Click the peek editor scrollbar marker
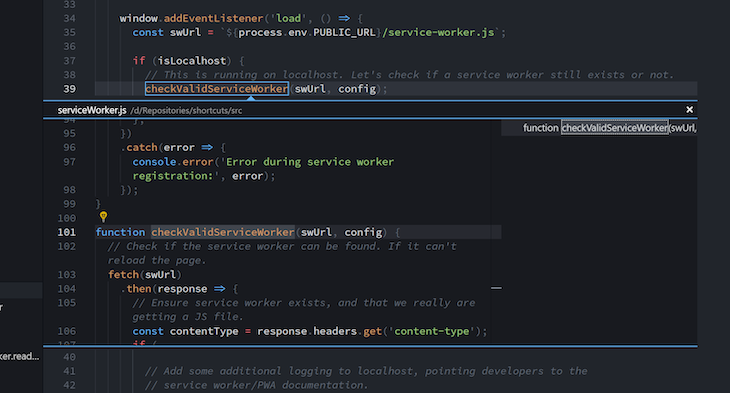Screen dimensions: 730x393 point(496,288)
